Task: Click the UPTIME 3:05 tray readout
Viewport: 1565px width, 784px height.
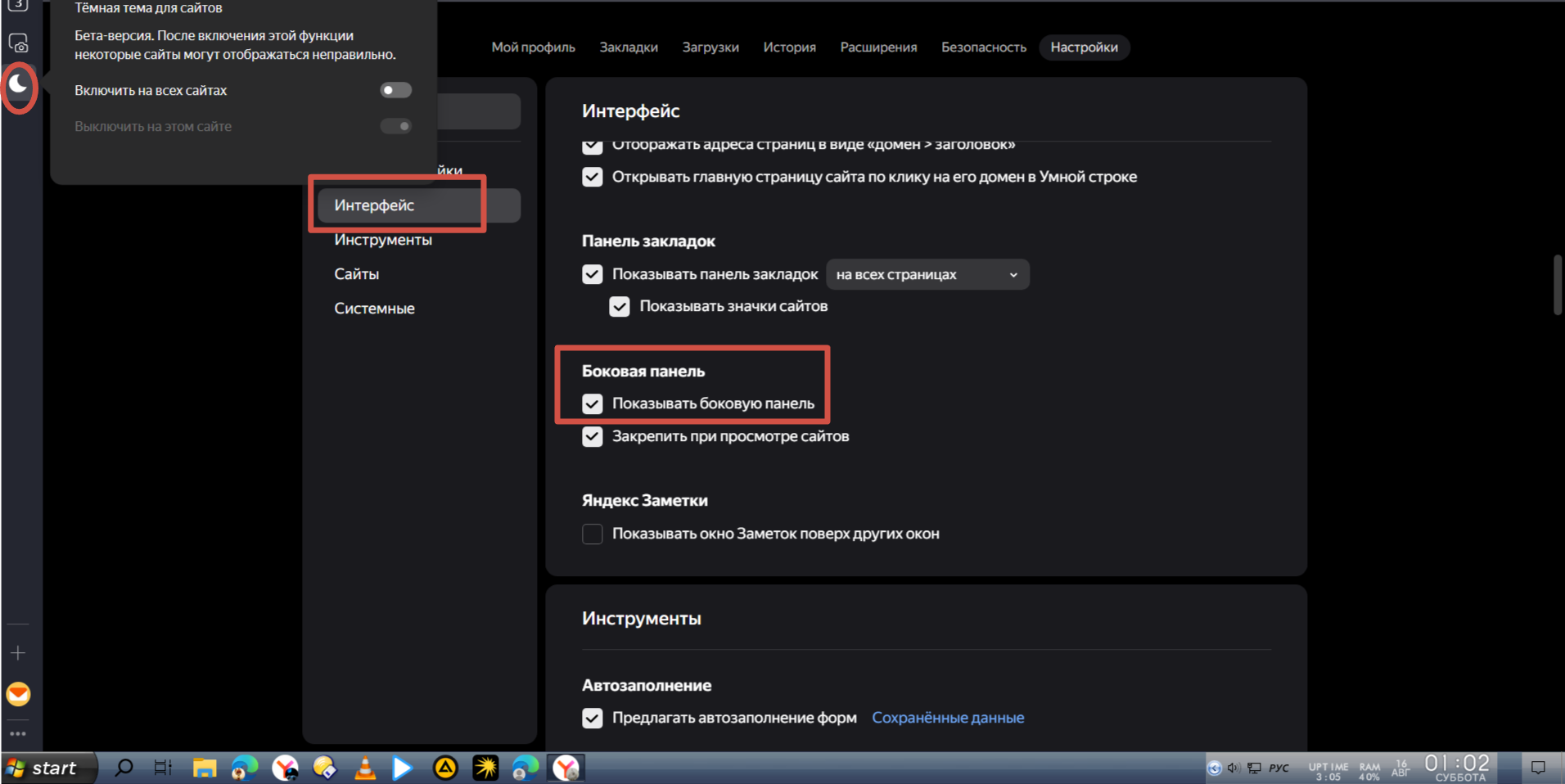Action: click(1328, 771)
